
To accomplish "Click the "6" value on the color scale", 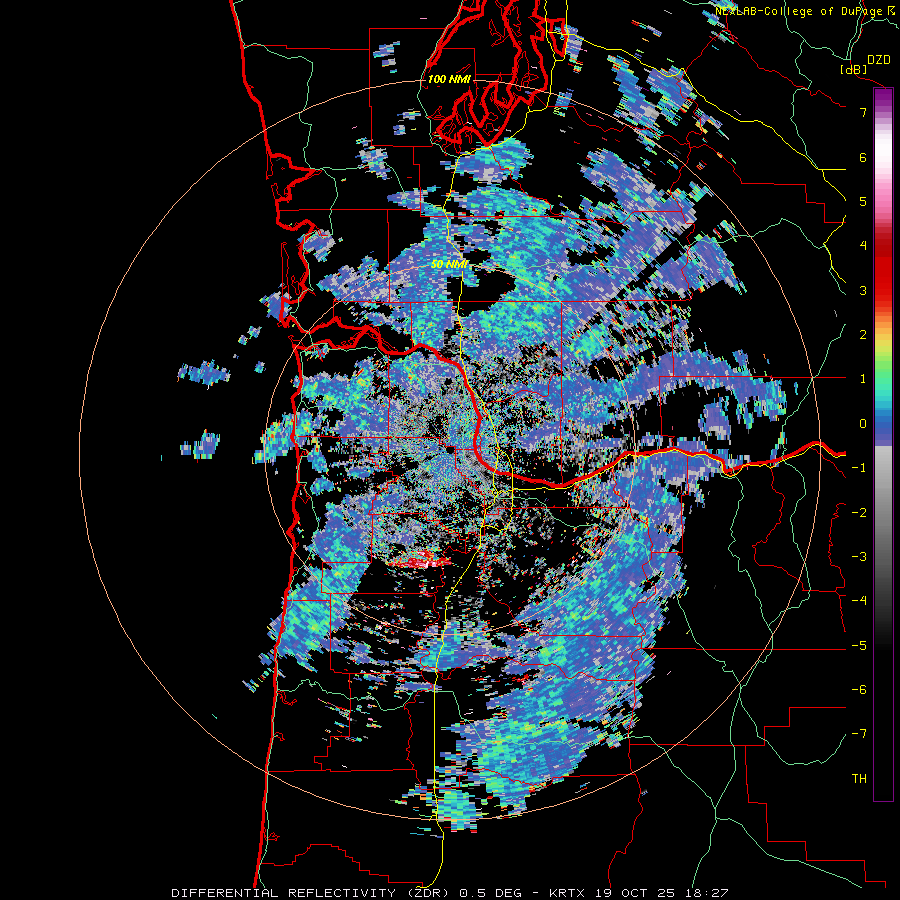I will click(863, 157).
